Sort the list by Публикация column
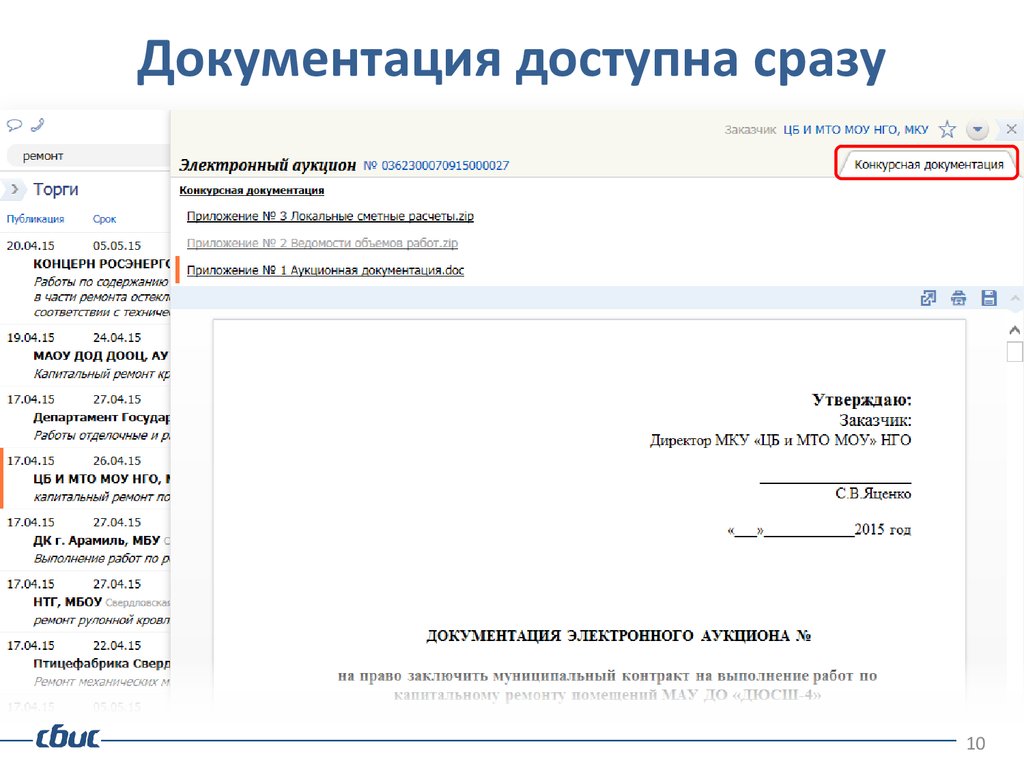This screenshot has width=1024, height=768. click(35, 219)
